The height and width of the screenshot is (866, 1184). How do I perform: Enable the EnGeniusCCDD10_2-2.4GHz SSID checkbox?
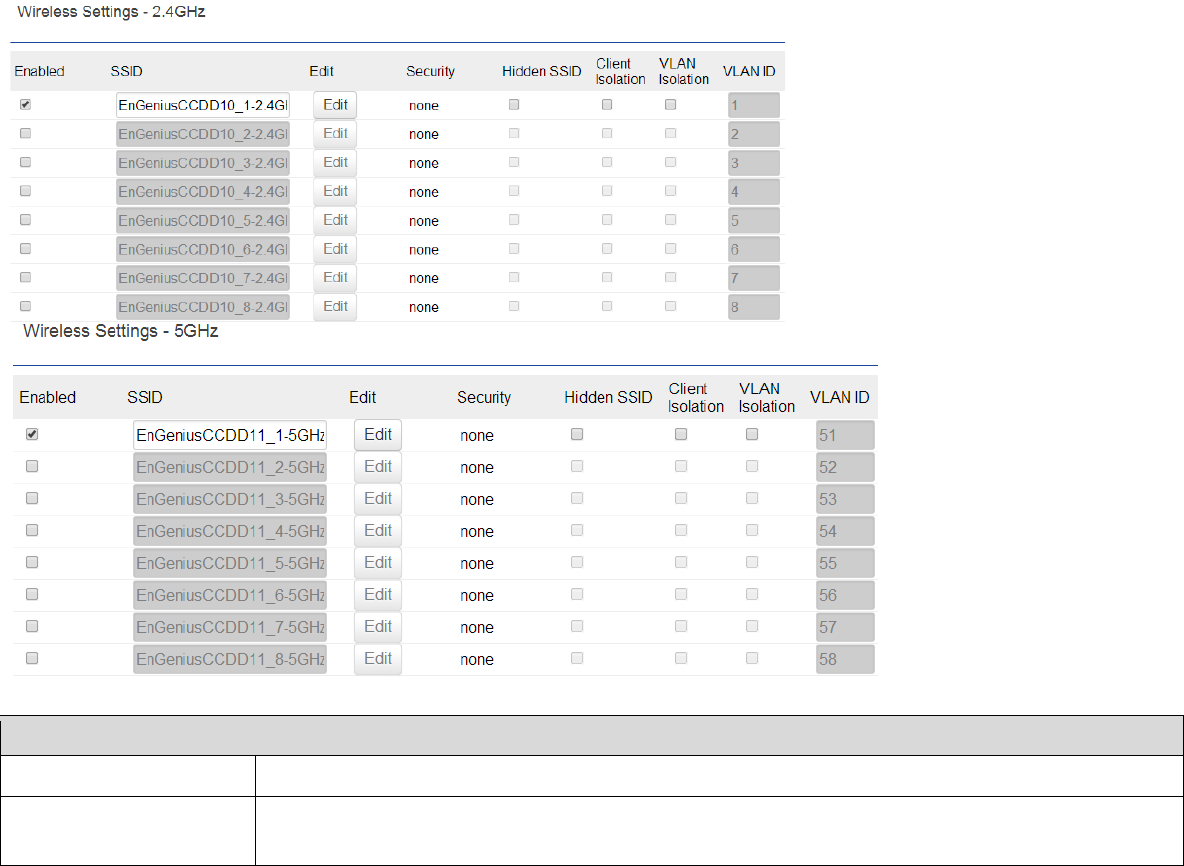[x=26, y=134]
